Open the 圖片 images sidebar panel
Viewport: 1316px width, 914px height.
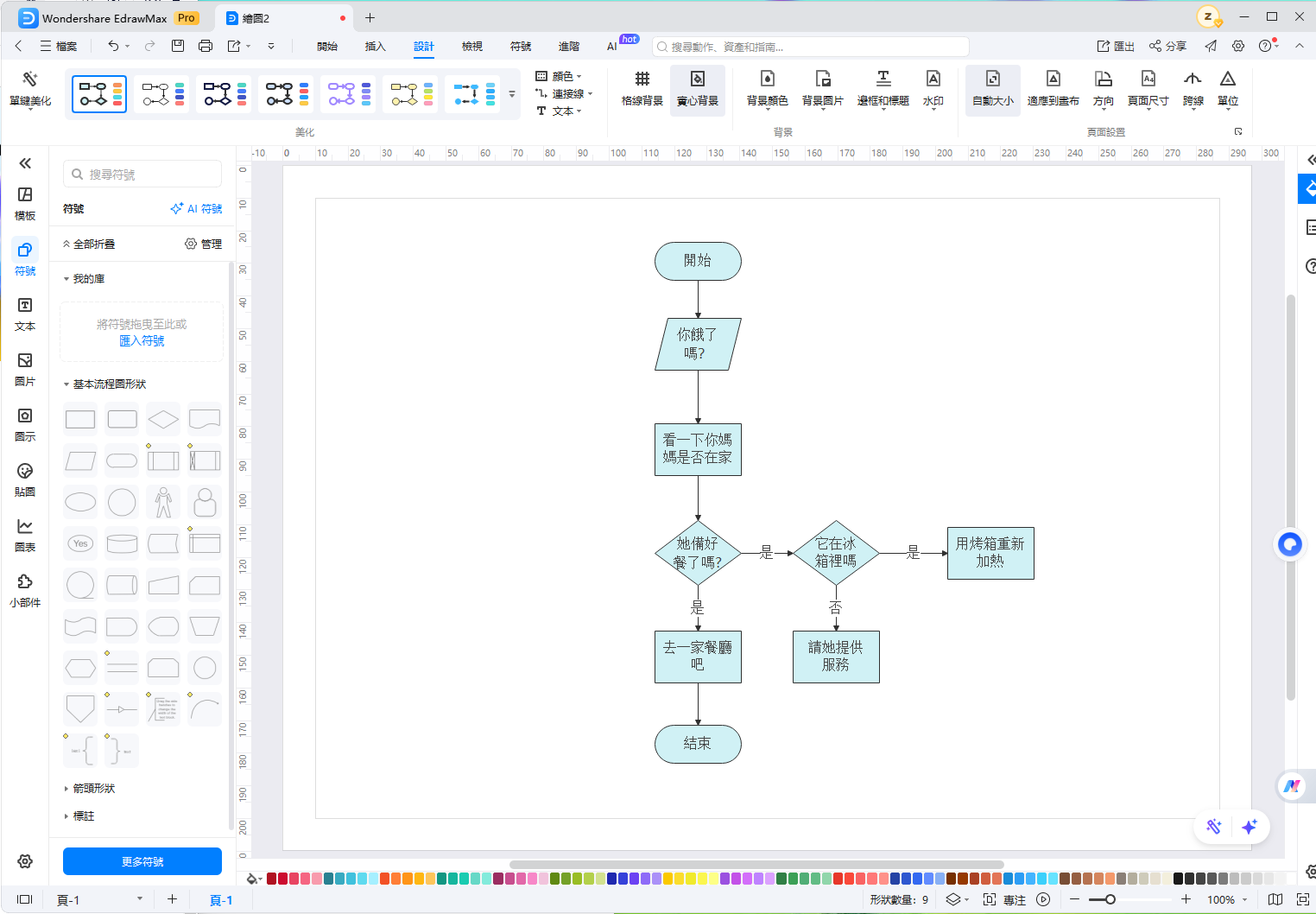point(25,370)
